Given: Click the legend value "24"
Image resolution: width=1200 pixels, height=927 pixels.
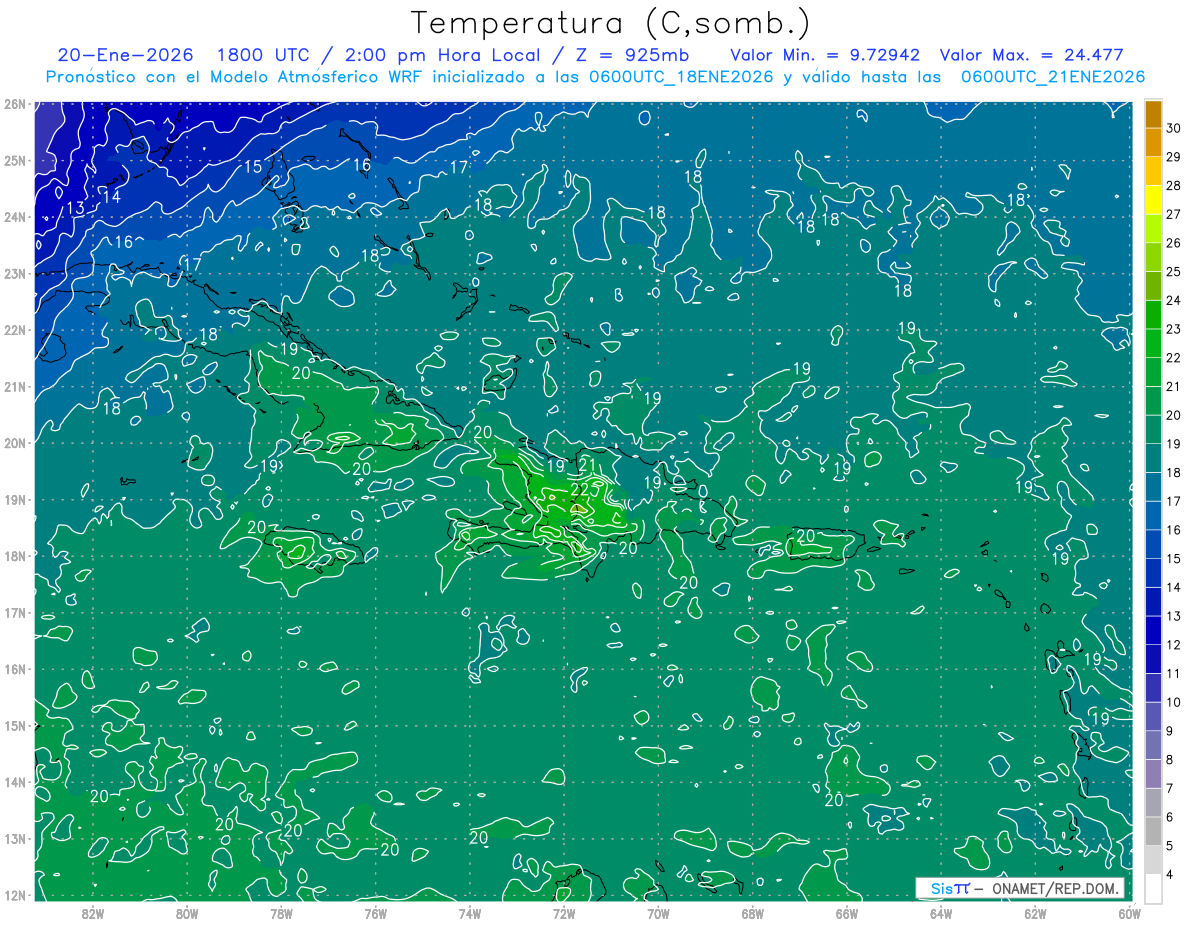Looking at the screenshot, I should (x=1173, y=300).
